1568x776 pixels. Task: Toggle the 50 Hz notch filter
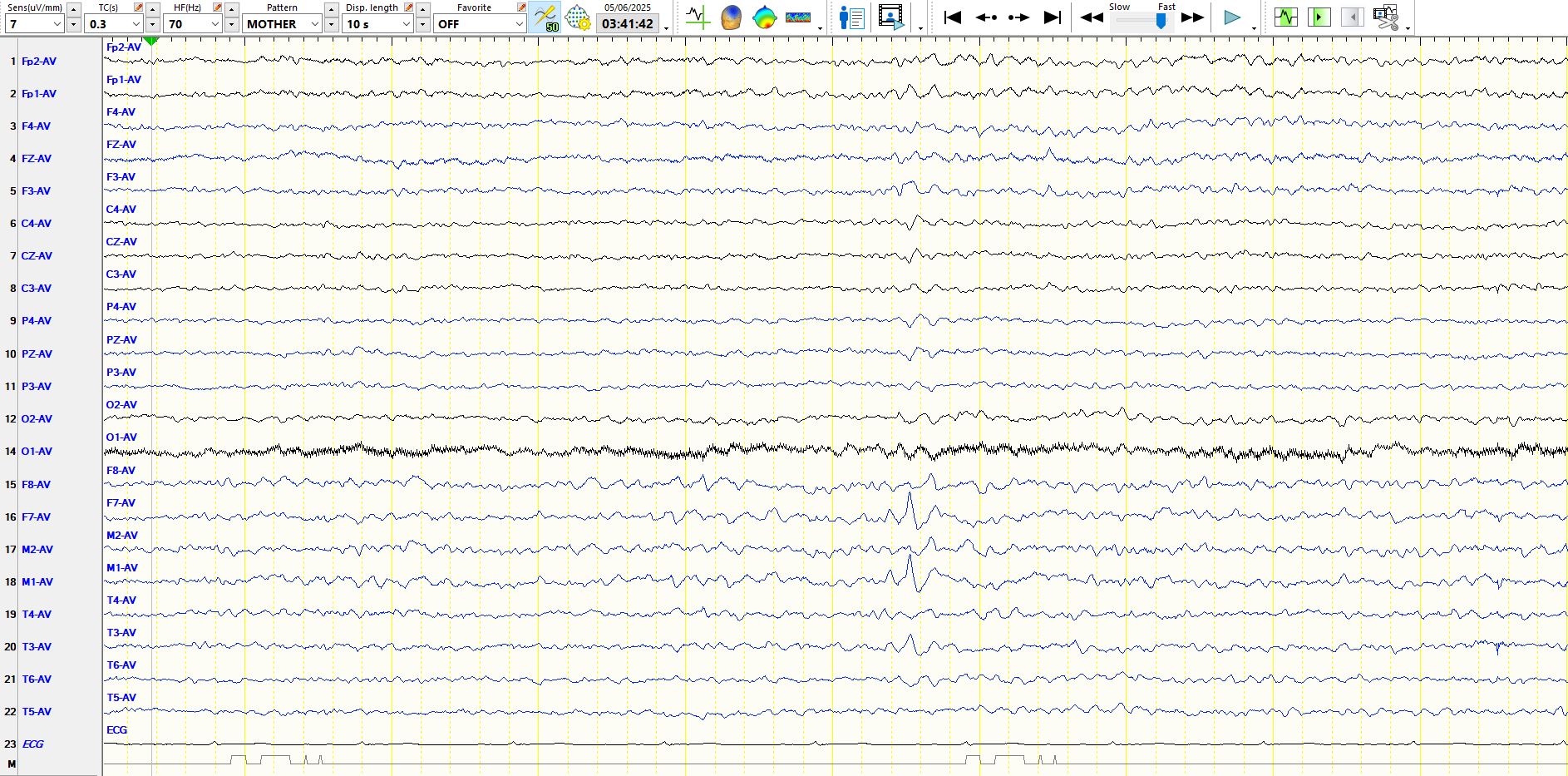[x=545, y=17]
